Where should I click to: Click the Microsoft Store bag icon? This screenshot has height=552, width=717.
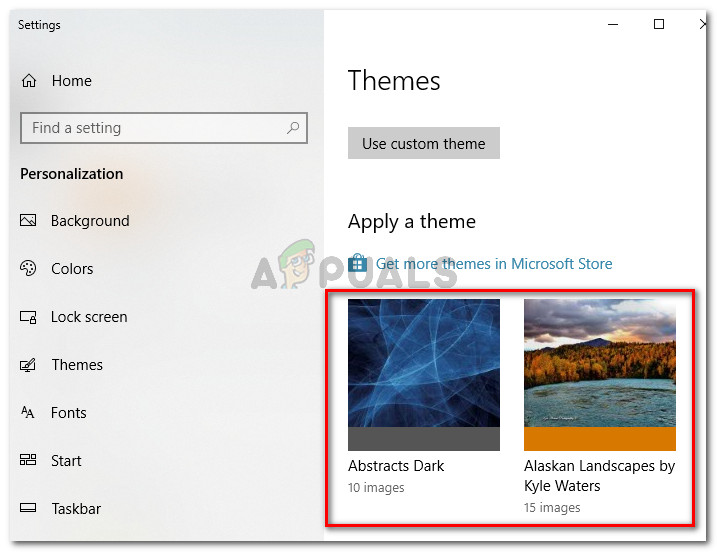[358, 263]
